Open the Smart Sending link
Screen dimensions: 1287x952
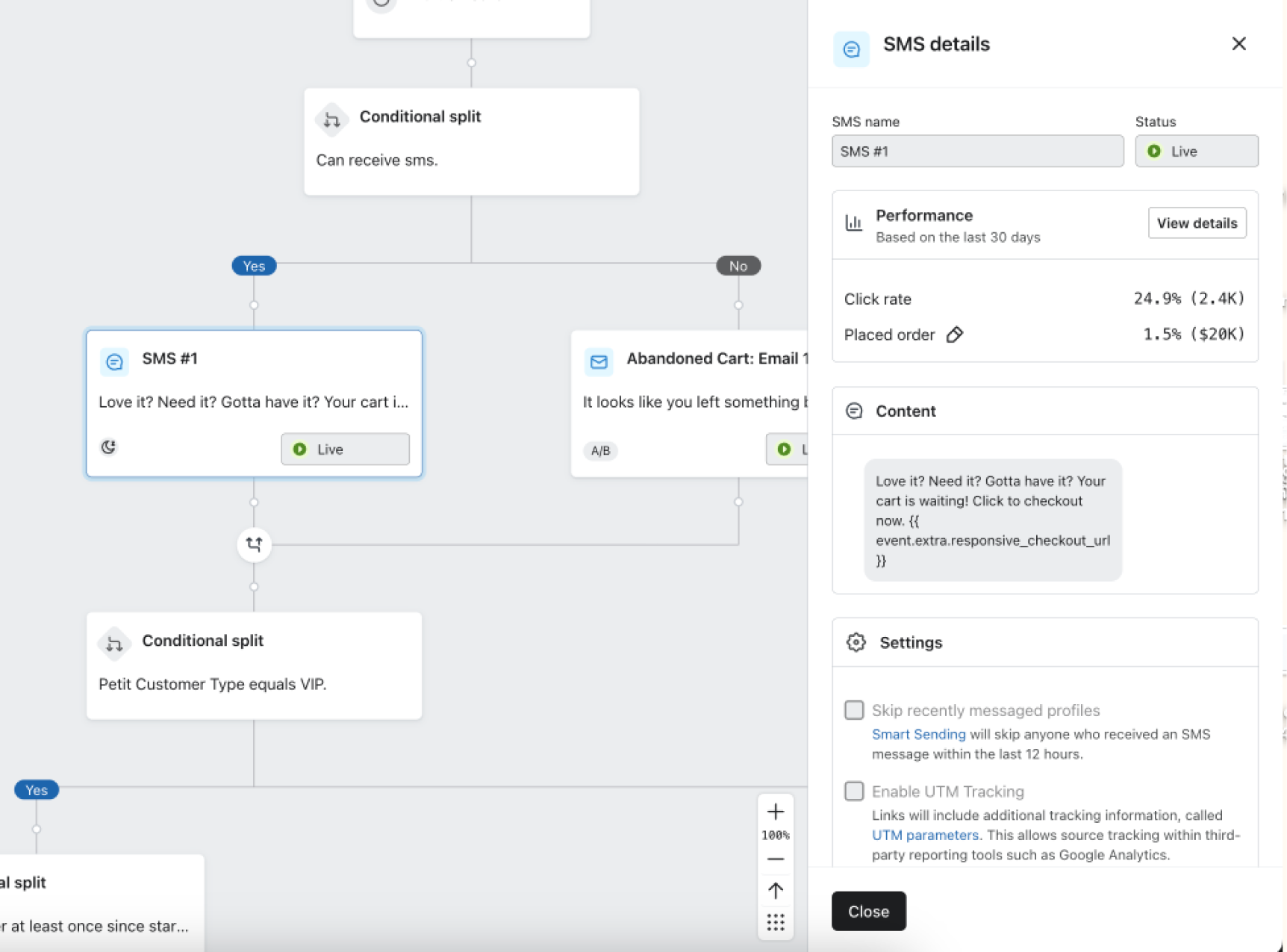tap(918, 734)
